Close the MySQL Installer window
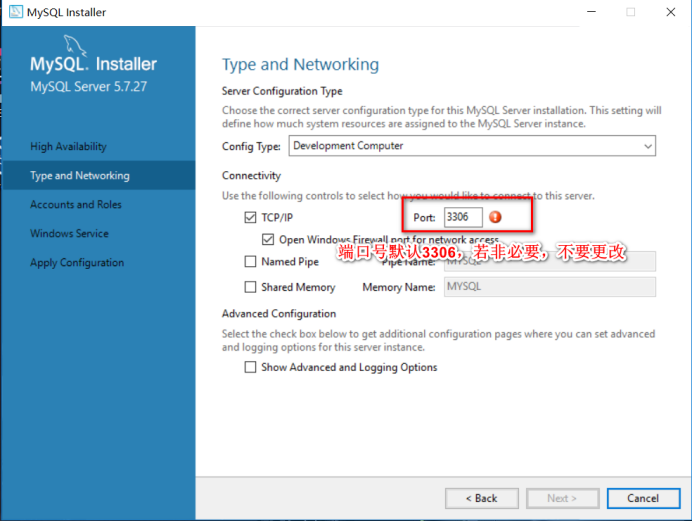The width and height of the screenshot is (693, 521). click(x=670, y=12)
